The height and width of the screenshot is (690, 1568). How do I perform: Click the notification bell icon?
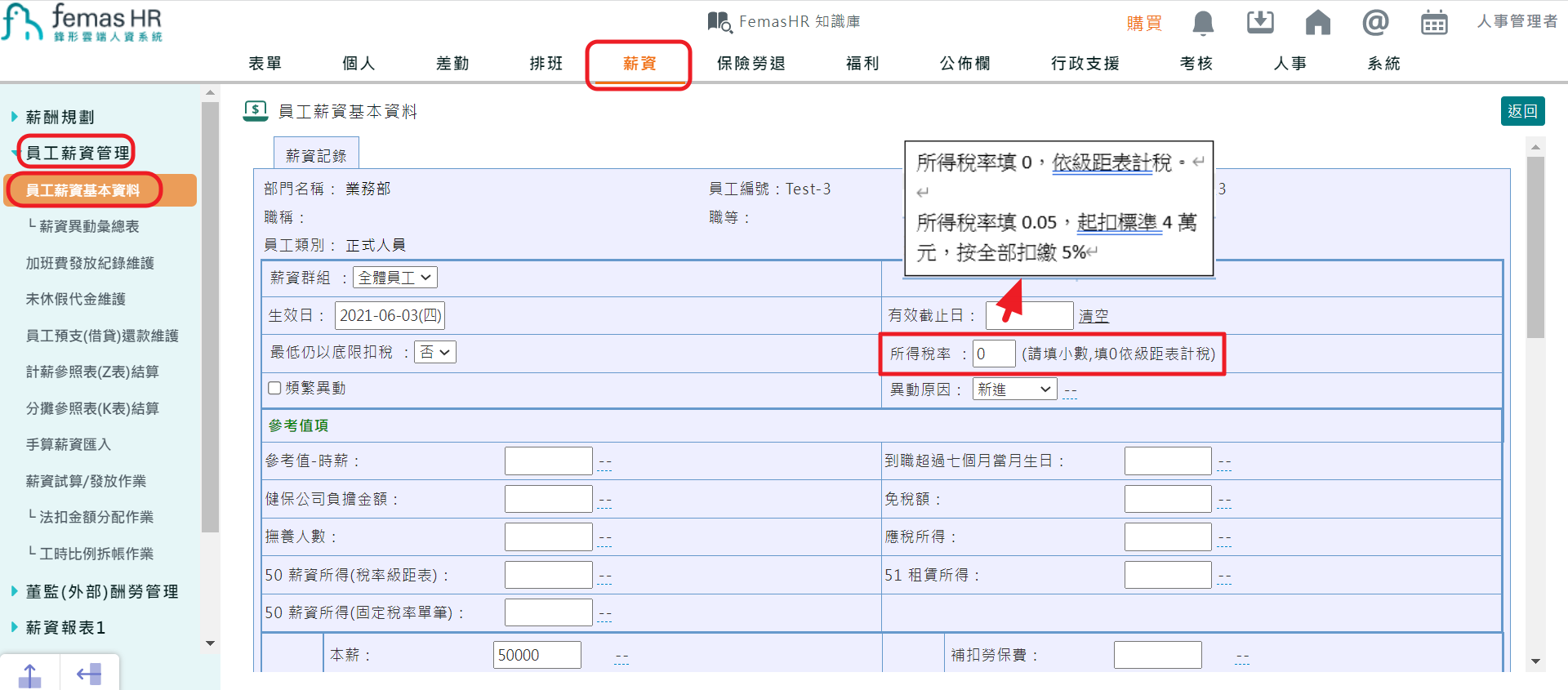pyautogui.click(x=1202, y=23)
